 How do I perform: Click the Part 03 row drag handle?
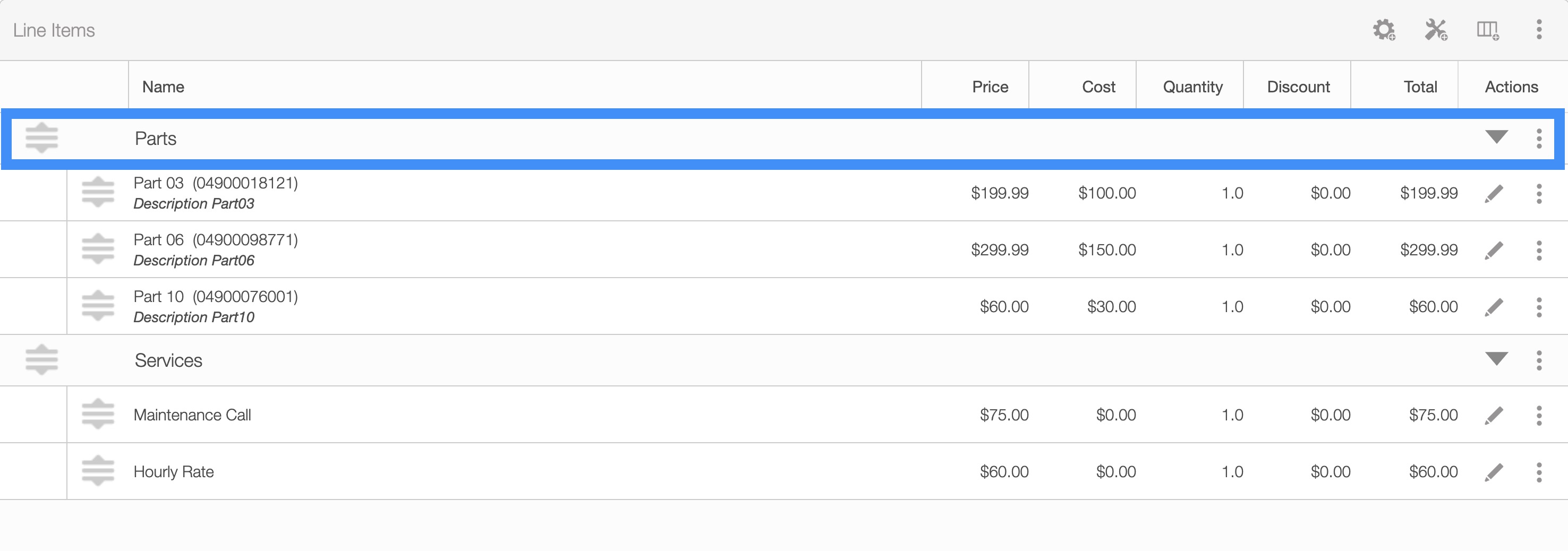click(x=98, y=193)
